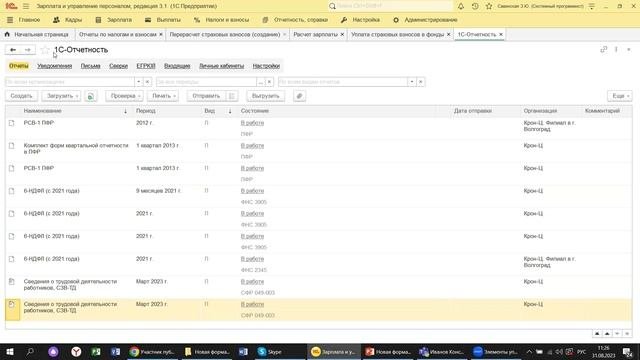Jump to list end with last-arrow button

pyautogui.click(x=627, y=334)
